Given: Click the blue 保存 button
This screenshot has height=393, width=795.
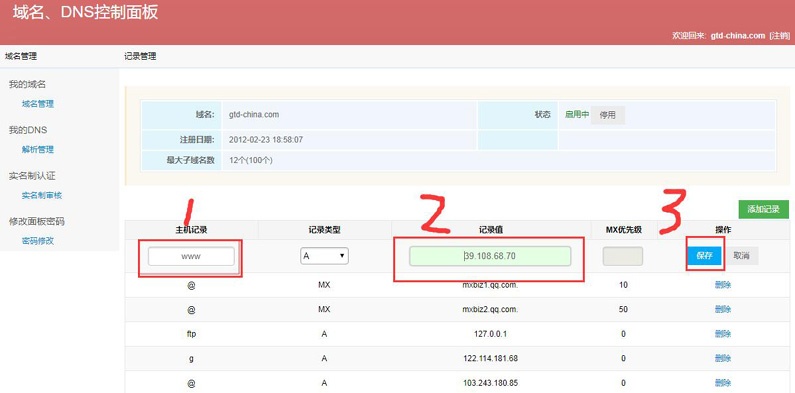Looking at the screenshot, I should pyautogui.click(x=705, y=256).
